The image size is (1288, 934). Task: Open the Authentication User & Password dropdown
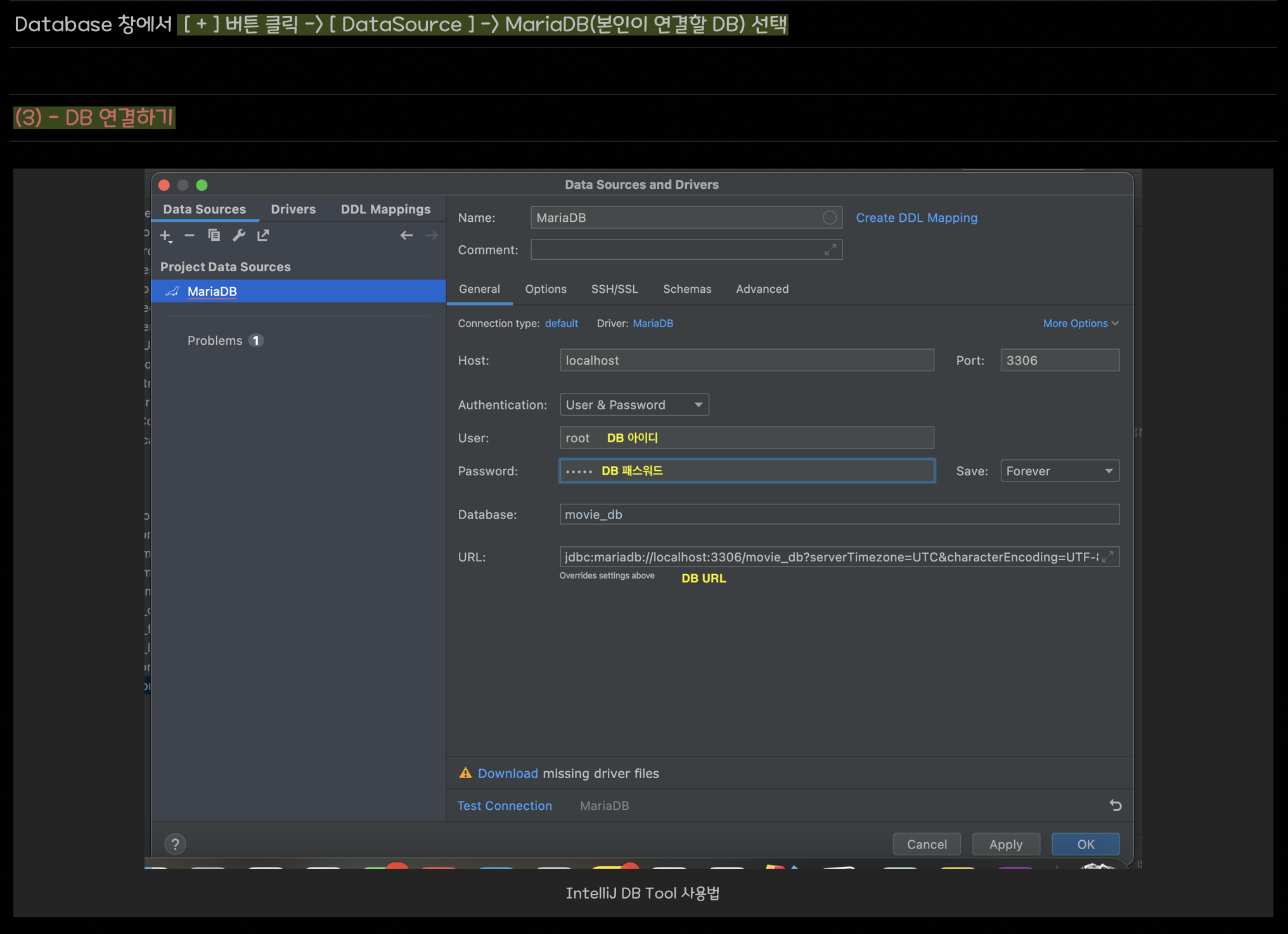[x=634, y=405]
